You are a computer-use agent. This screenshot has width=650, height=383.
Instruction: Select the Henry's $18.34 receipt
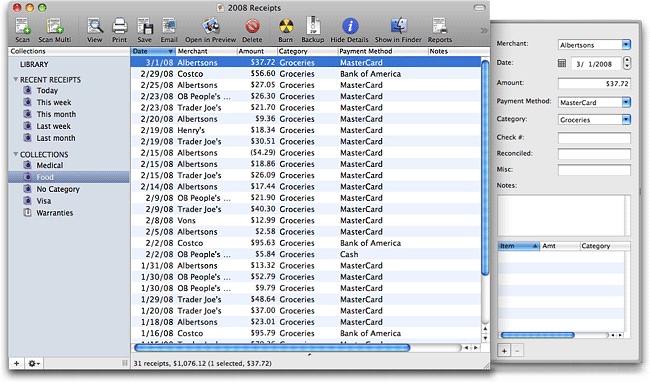pyautogui.click(x=306, y=130)
